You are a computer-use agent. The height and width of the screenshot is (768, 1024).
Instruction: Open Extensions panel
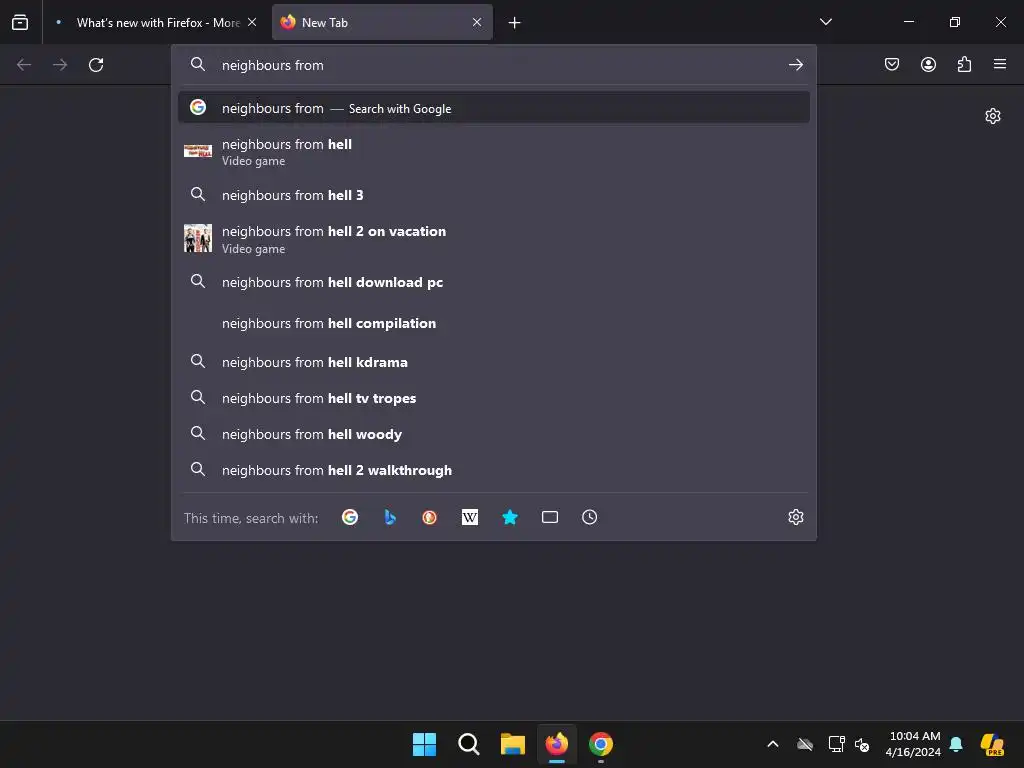coord(964,64)
